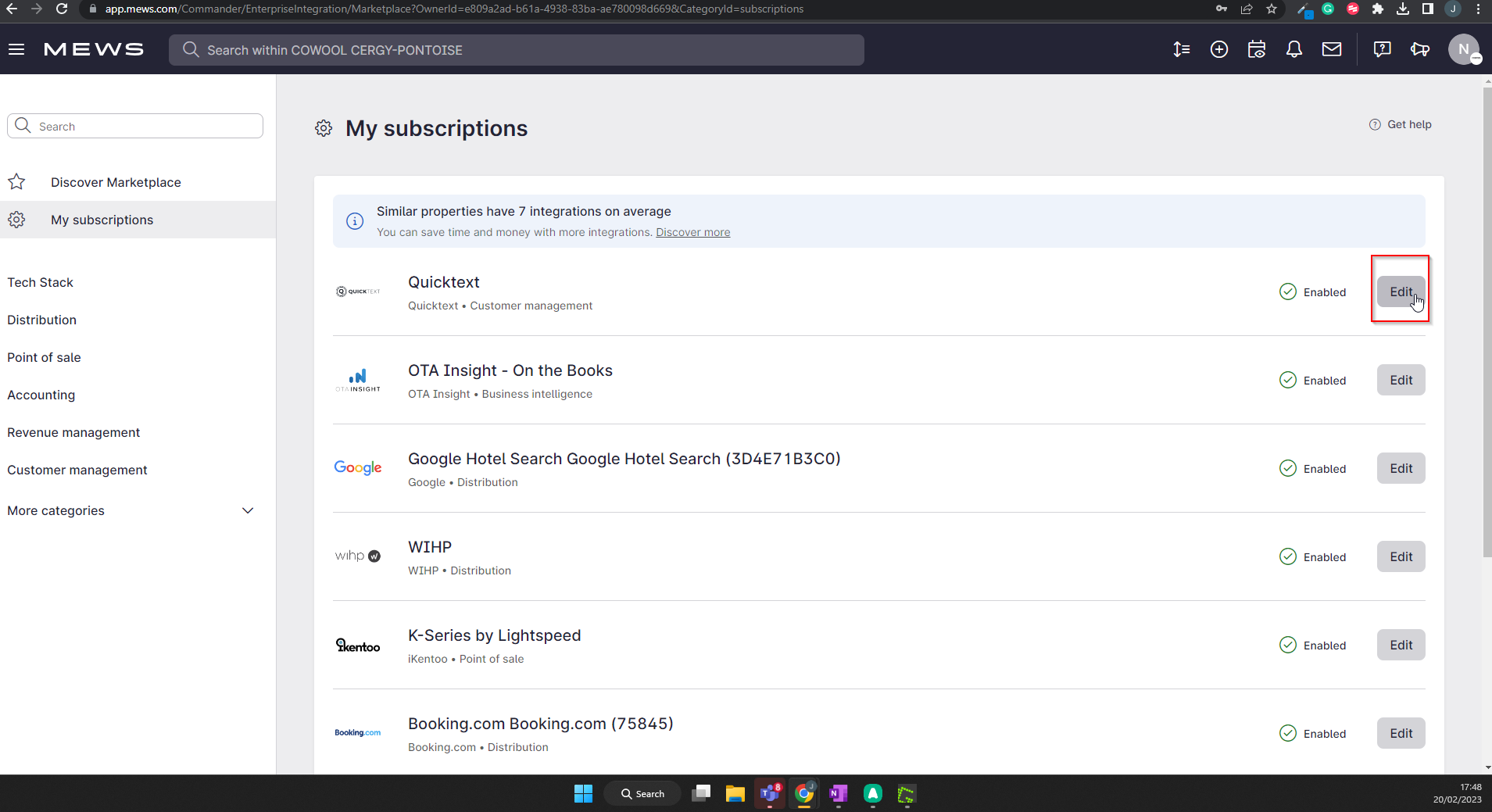1492x812 pixels.
Task: Open Windows Start menu on taskbar
Action: click(583, 793)
